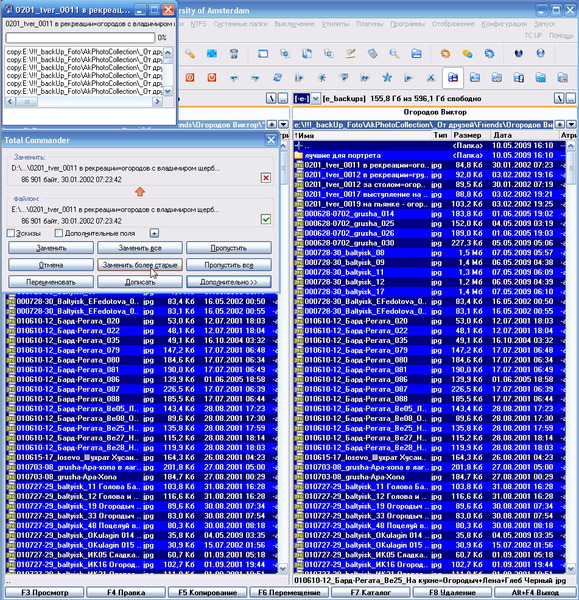This screenshot has height=600, width=579.
Task: Click the first red power icon
Action: (x=190, y=78)
